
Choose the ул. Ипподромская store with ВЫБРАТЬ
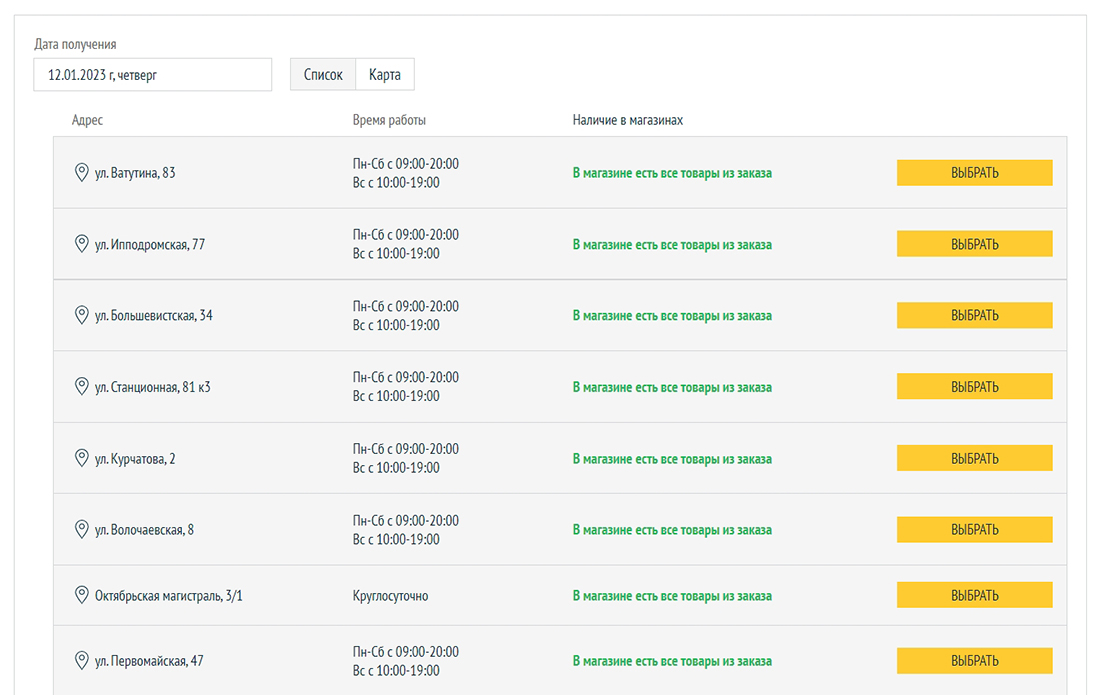[x=974, y=244]
